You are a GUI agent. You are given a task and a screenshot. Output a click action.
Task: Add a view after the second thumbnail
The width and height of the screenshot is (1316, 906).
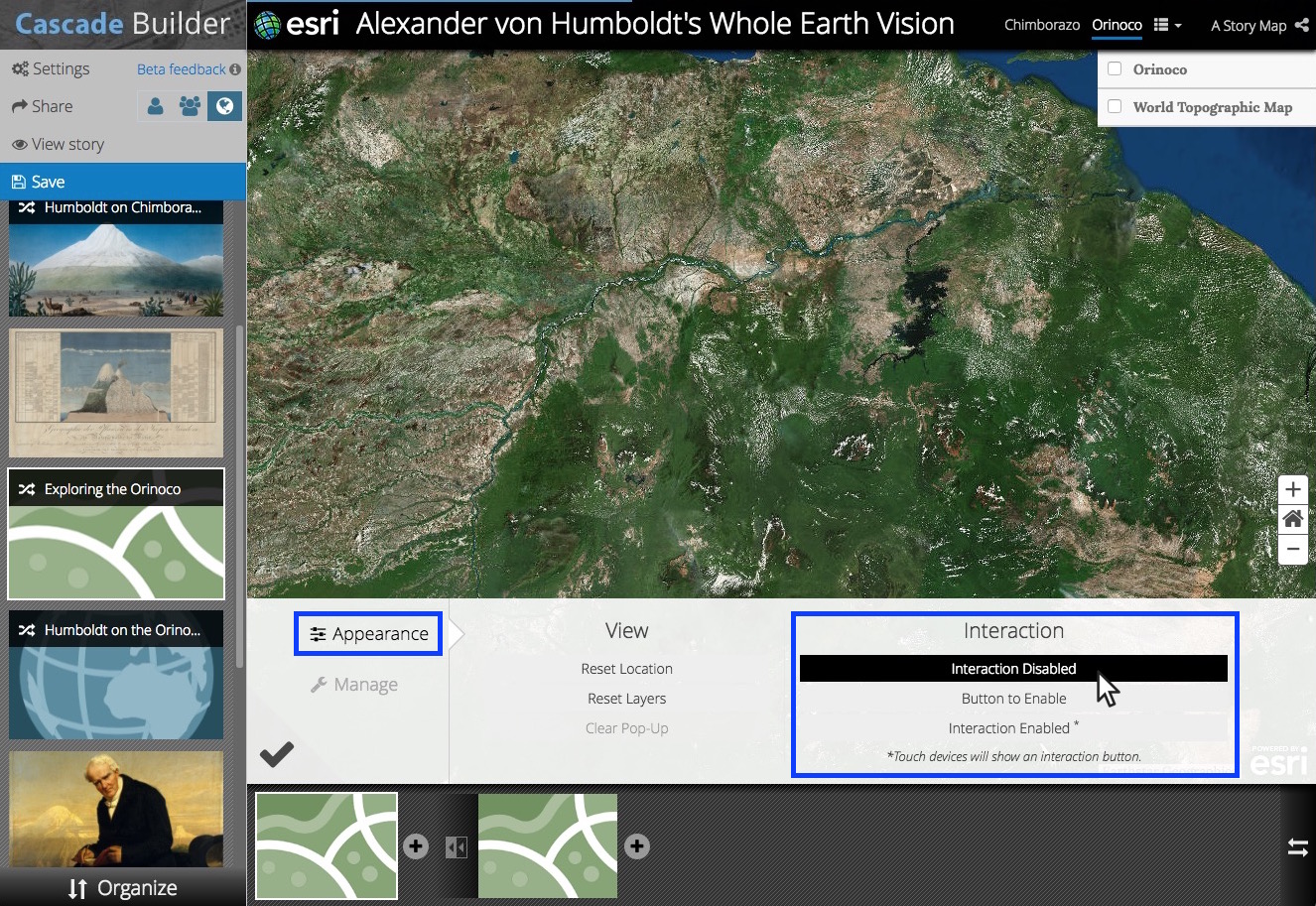(x=637, y=846)
